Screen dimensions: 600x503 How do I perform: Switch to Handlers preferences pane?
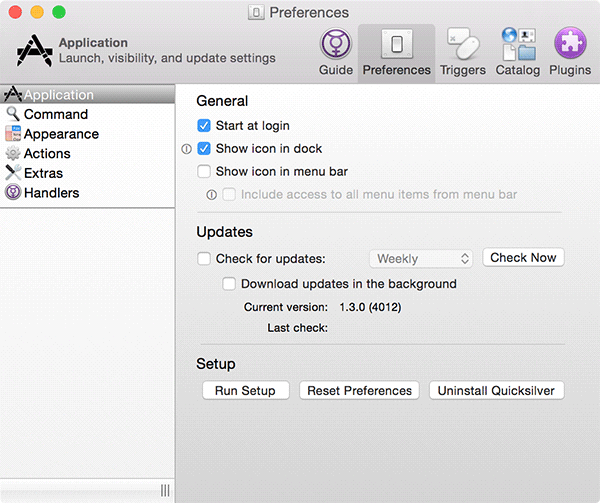(x=51, y=193)
